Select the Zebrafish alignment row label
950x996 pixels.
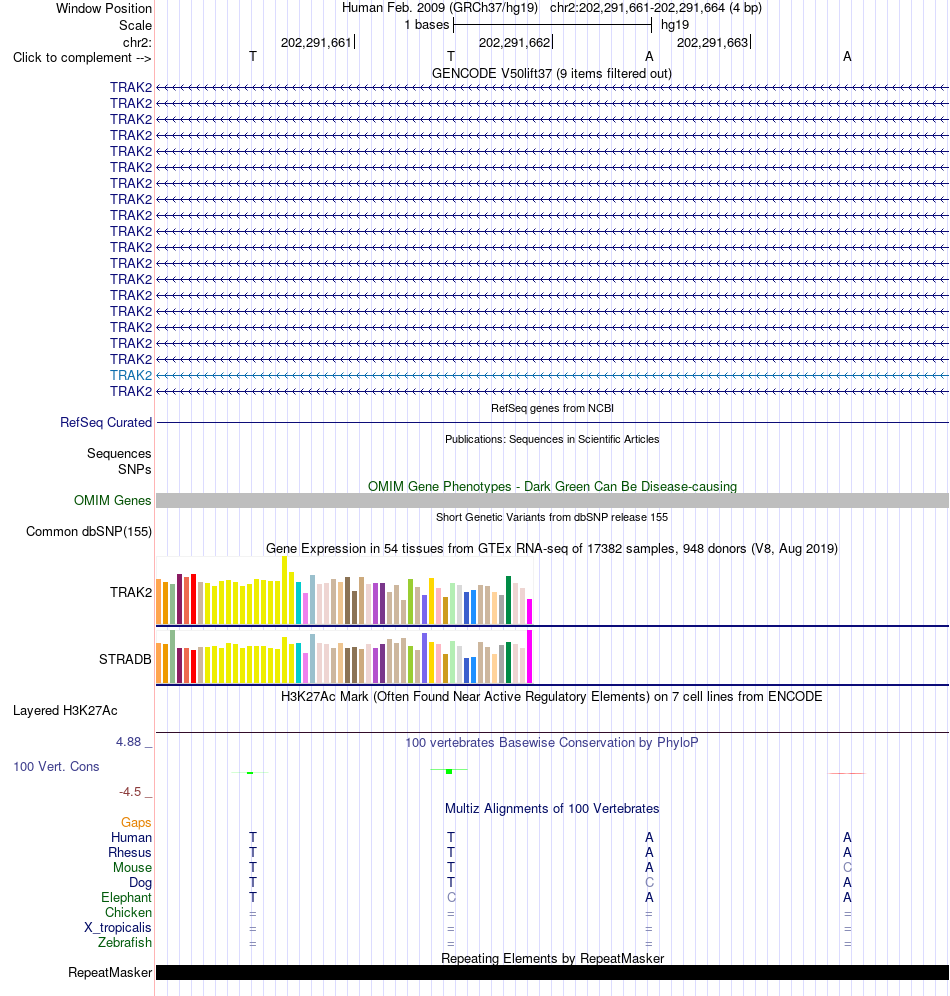tap(124, 943)
